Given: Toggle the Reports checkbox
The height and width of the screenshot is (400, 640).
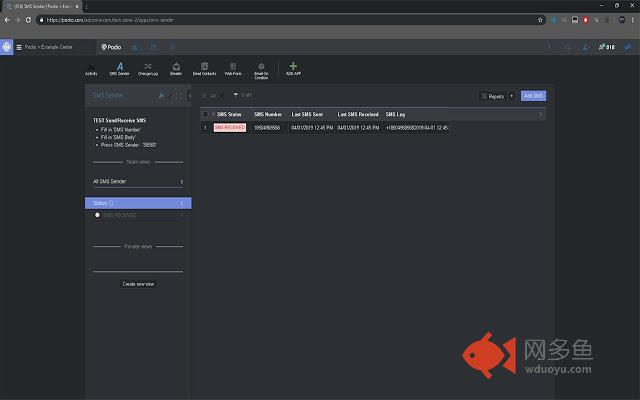Looking at the screenshot, I should click(x=485, y=96).
